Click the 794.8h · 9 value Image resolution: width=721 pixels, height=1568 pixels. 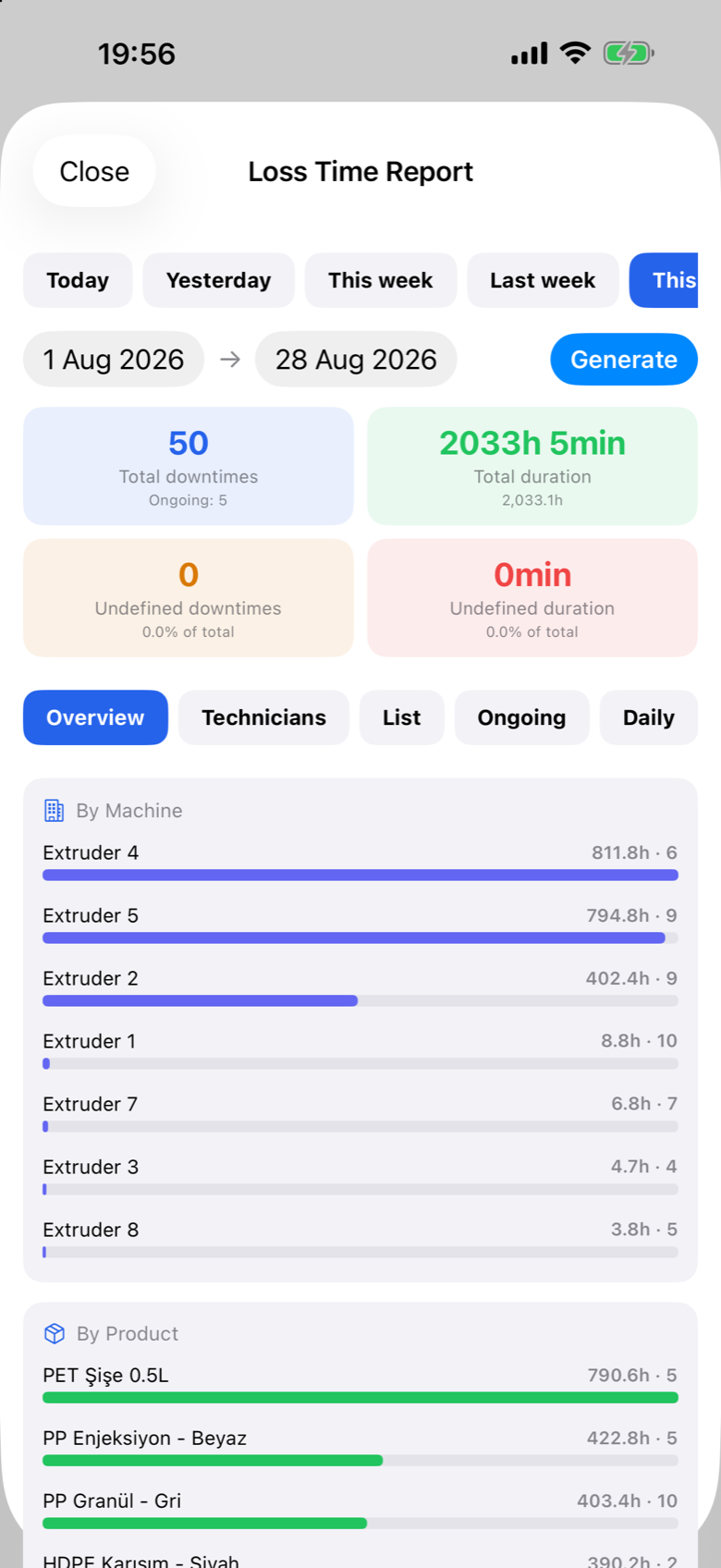[x=632, y=915]
